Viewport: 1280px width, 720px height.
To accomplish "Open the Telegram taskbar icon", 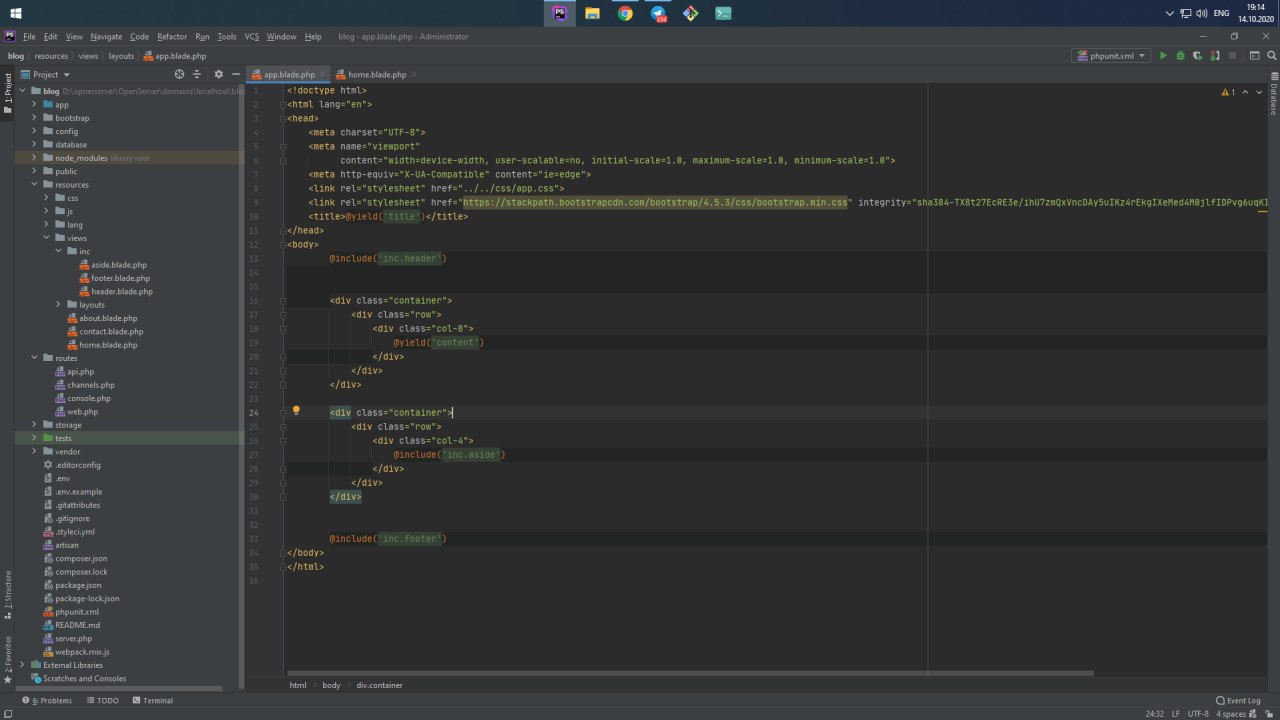I will [x=658, y=13].
